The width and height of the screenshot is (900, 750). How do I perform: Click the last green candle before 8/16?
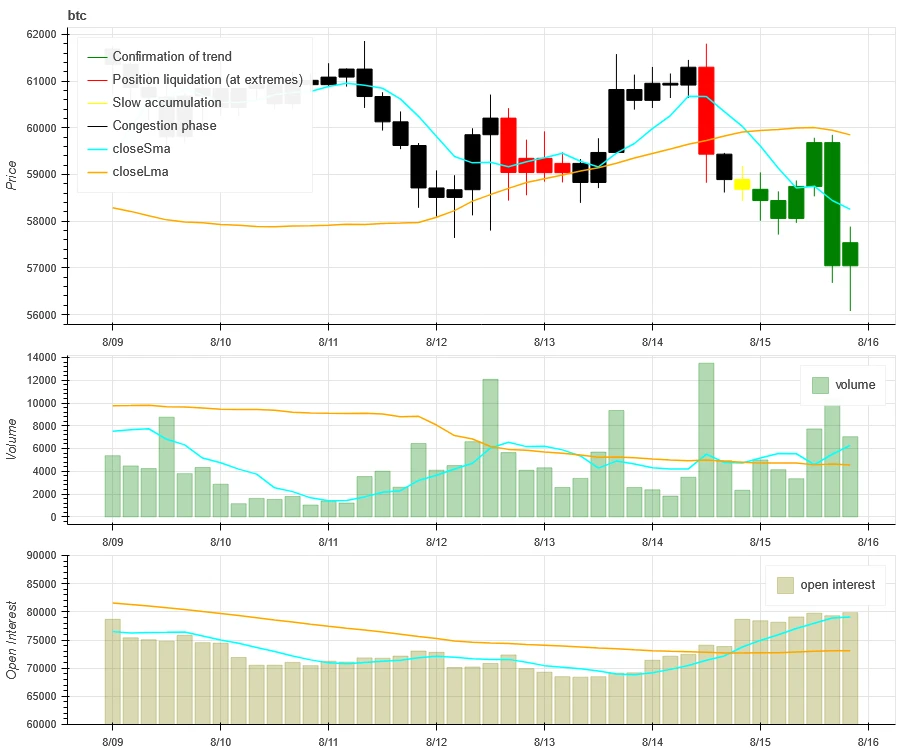point(849,254)
